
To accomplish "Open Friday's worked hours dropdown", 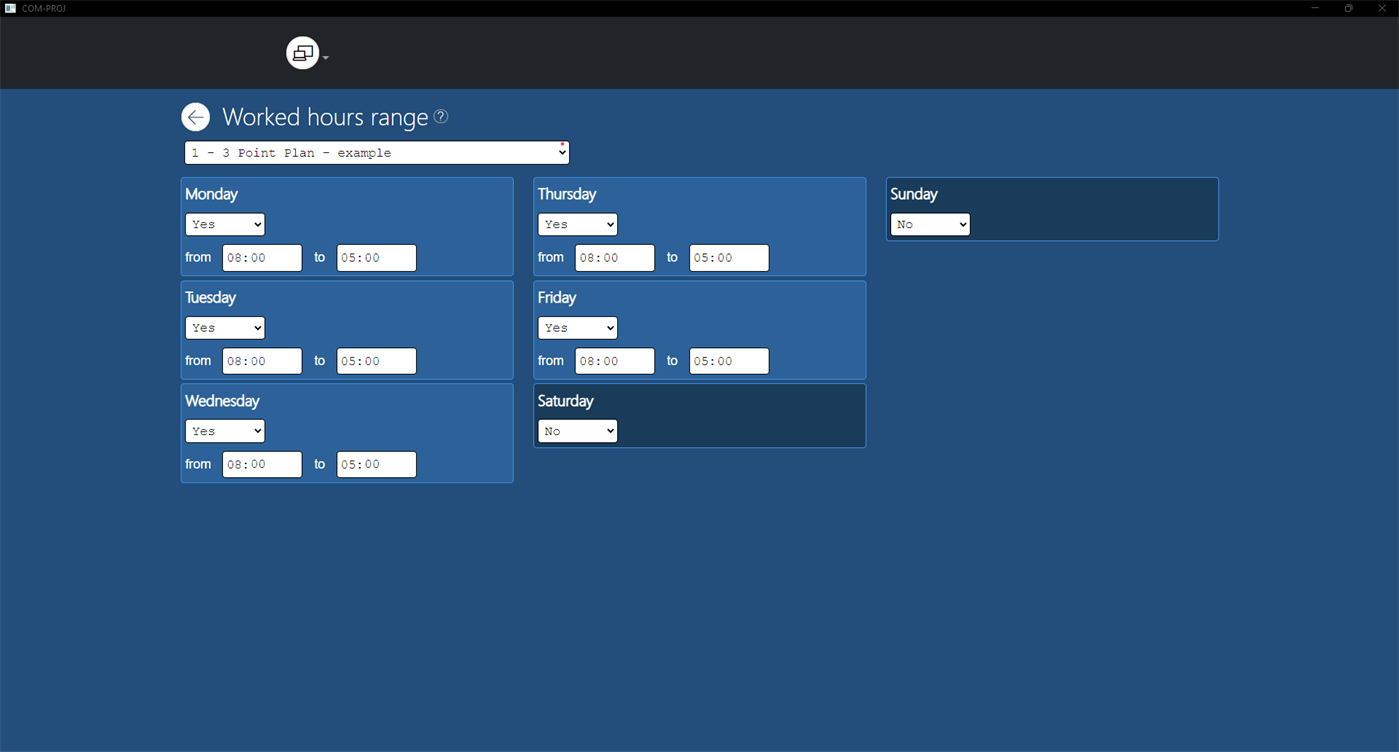I will (x=577, y=327).
